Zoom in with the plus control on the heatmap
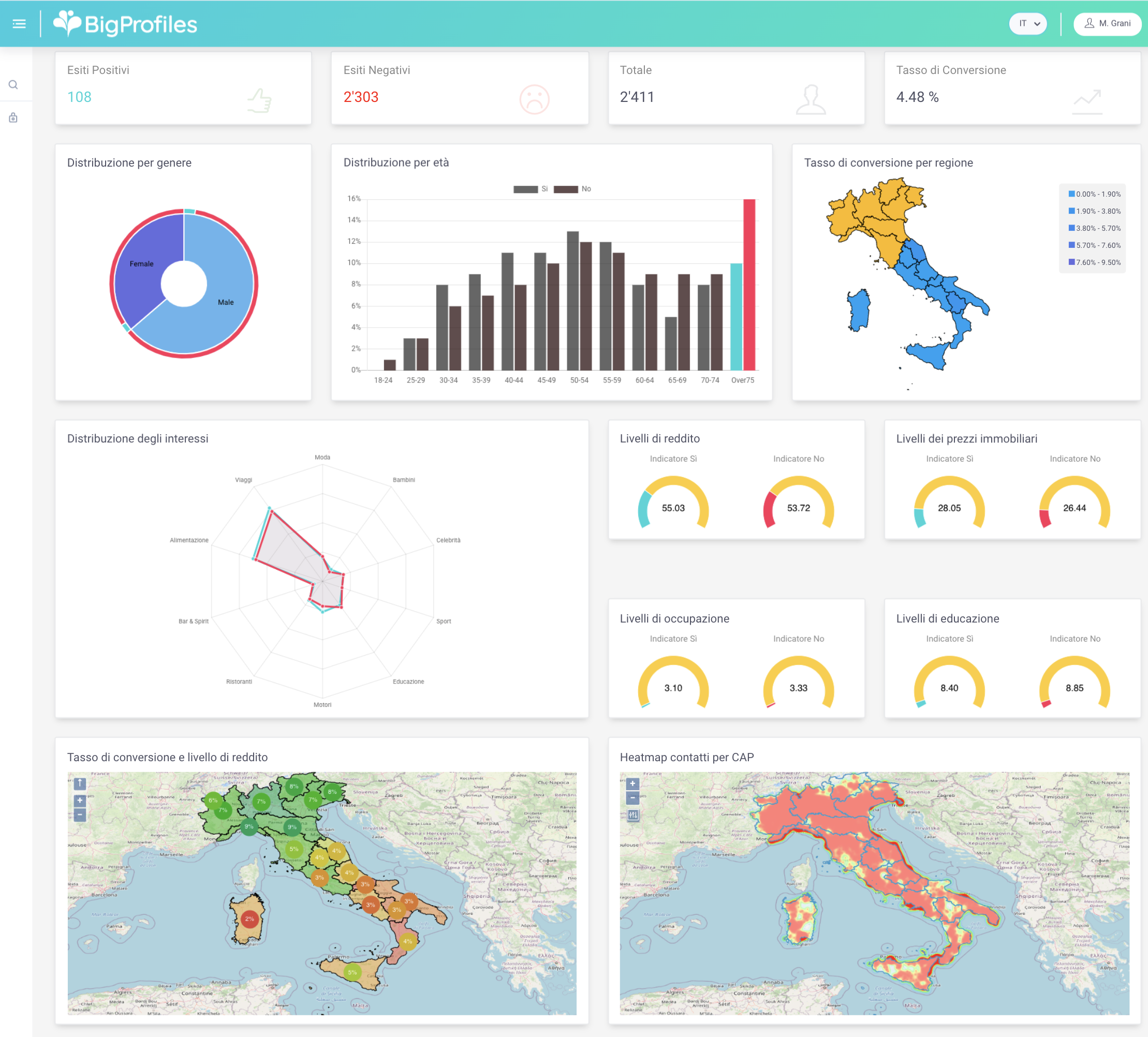1148x1037 pixels. click(632, 784)
